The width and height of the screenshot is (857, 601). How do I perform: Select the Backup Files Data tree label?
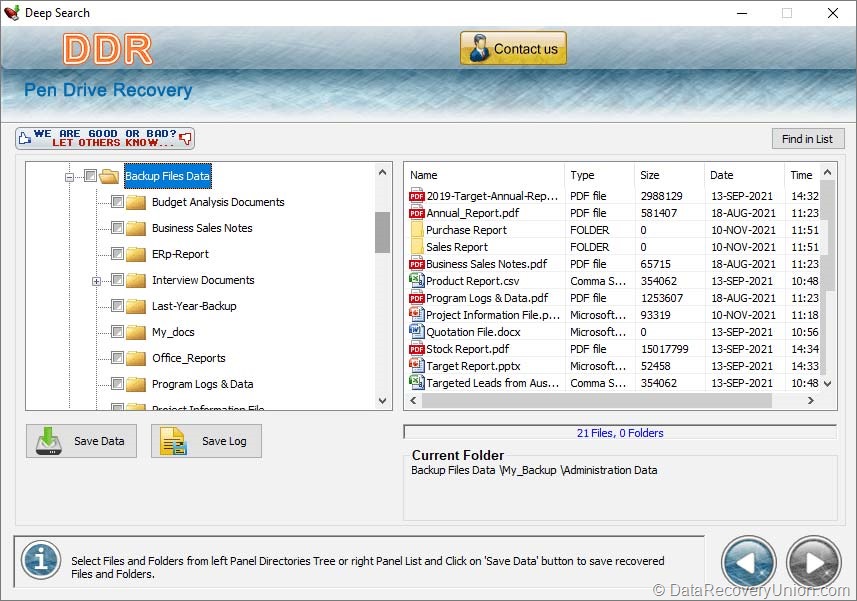tap(167, 176)
